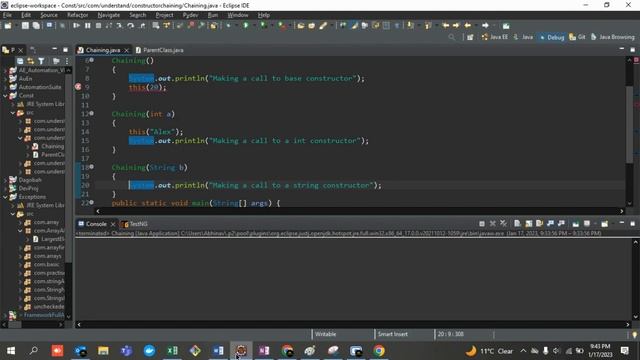Click the tip lightbulb in status bar
Screen dimensions: 640x360
(634, 334)
